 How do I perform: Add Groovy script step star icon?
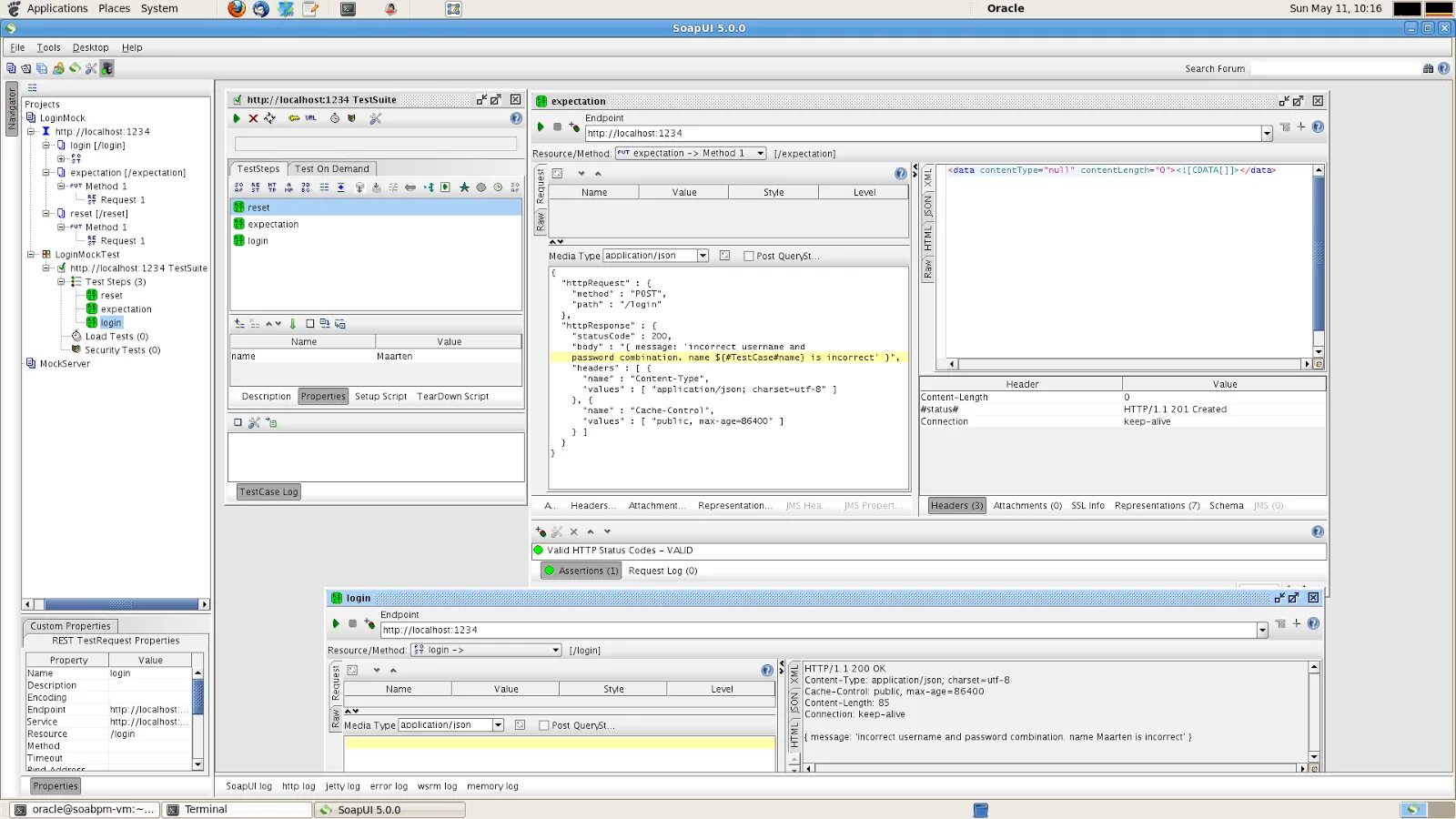point(464,187)
